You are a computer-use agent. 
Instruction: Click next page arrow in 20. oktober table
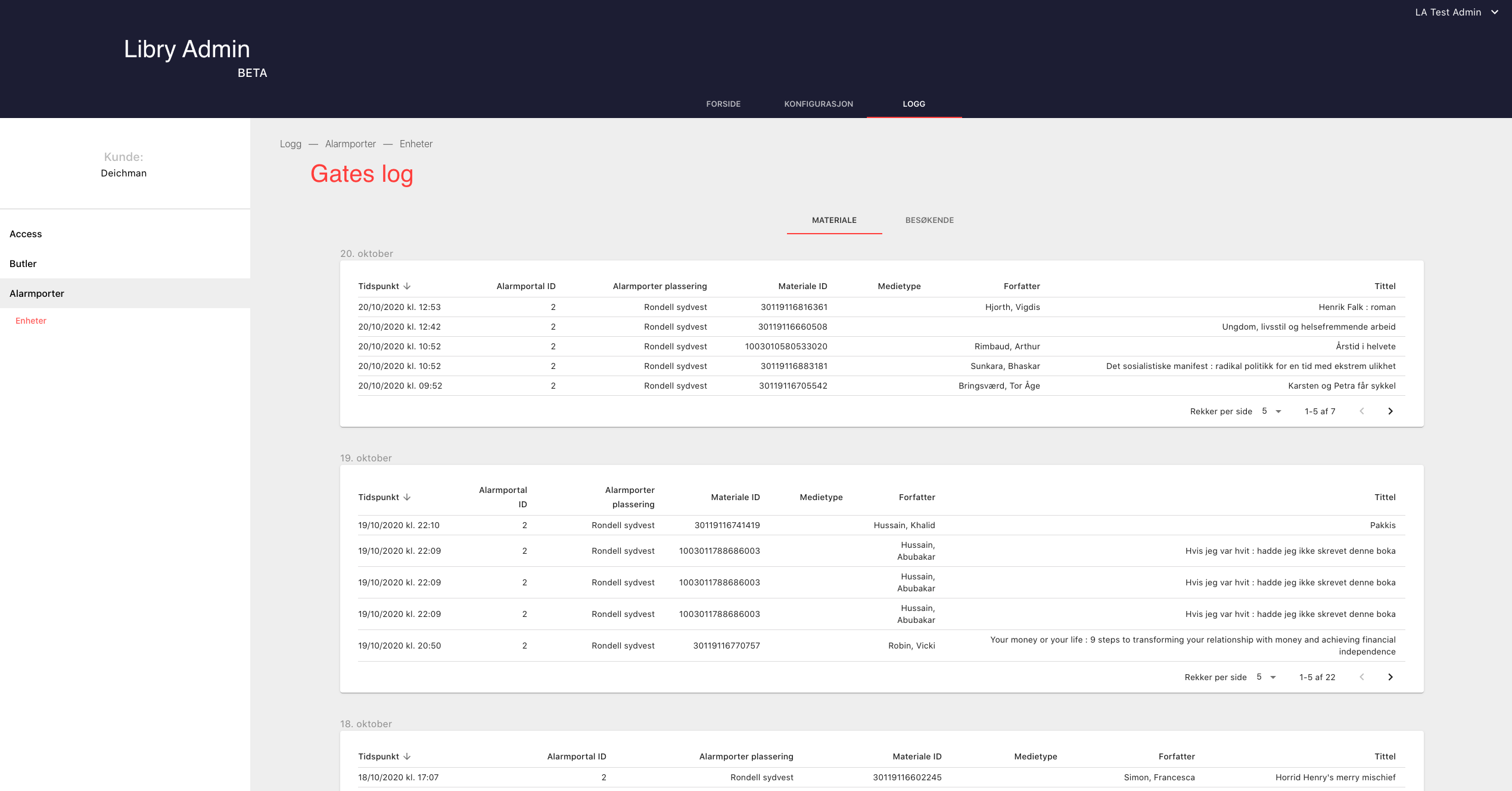tap(1390, 411)
